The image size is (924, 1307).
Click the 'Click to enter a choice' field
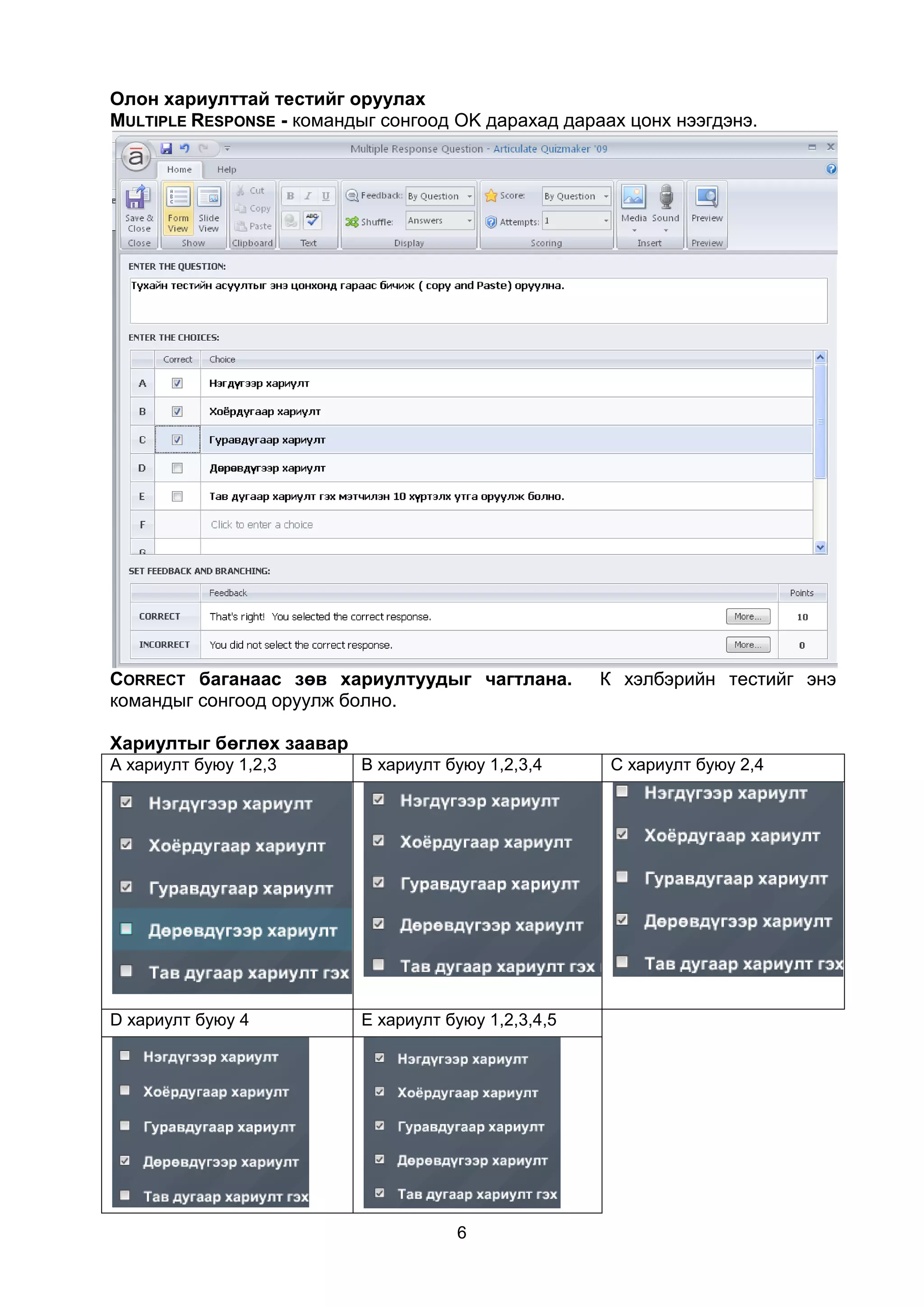[262, 524]
